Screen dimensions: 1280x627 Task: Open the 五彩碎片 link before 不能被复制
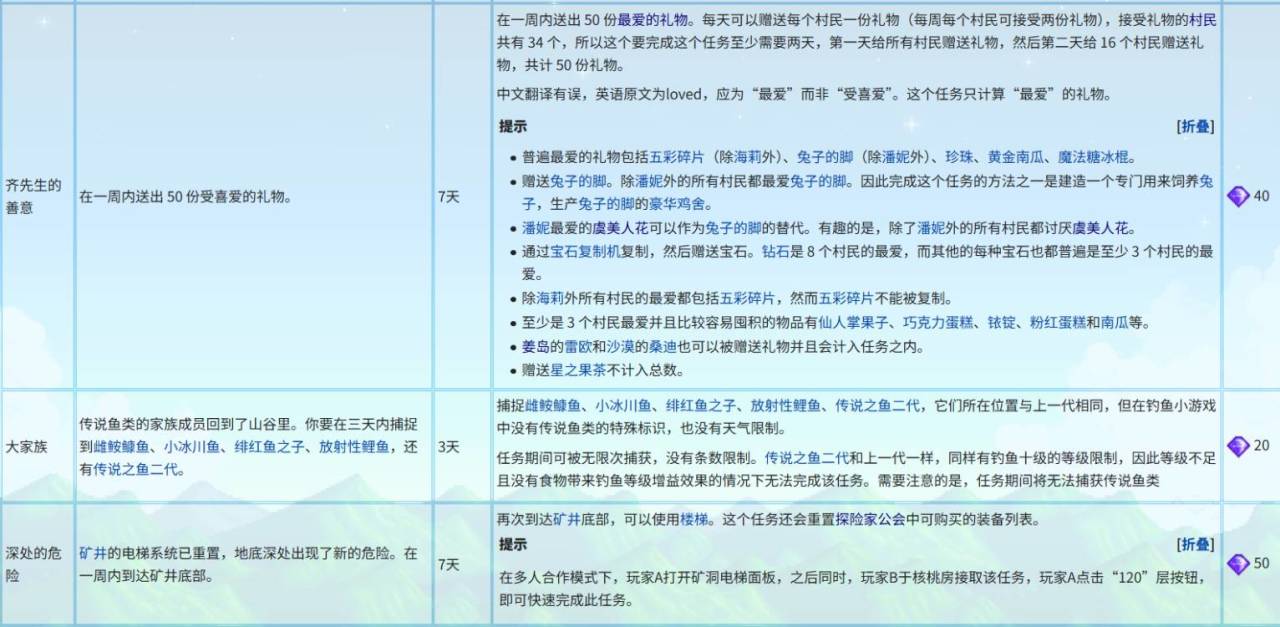[x=847, y=298]
